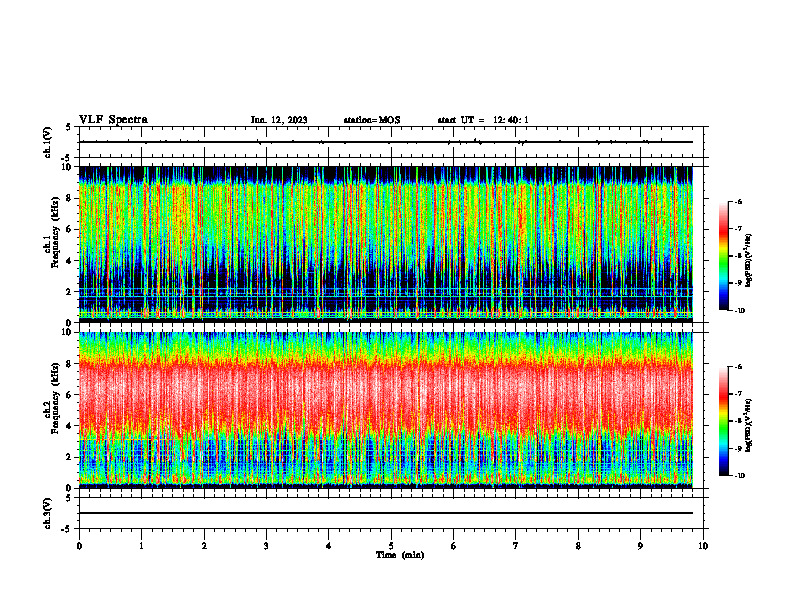Click the ch.1 voltage waveform trace

tap(386, 142)
